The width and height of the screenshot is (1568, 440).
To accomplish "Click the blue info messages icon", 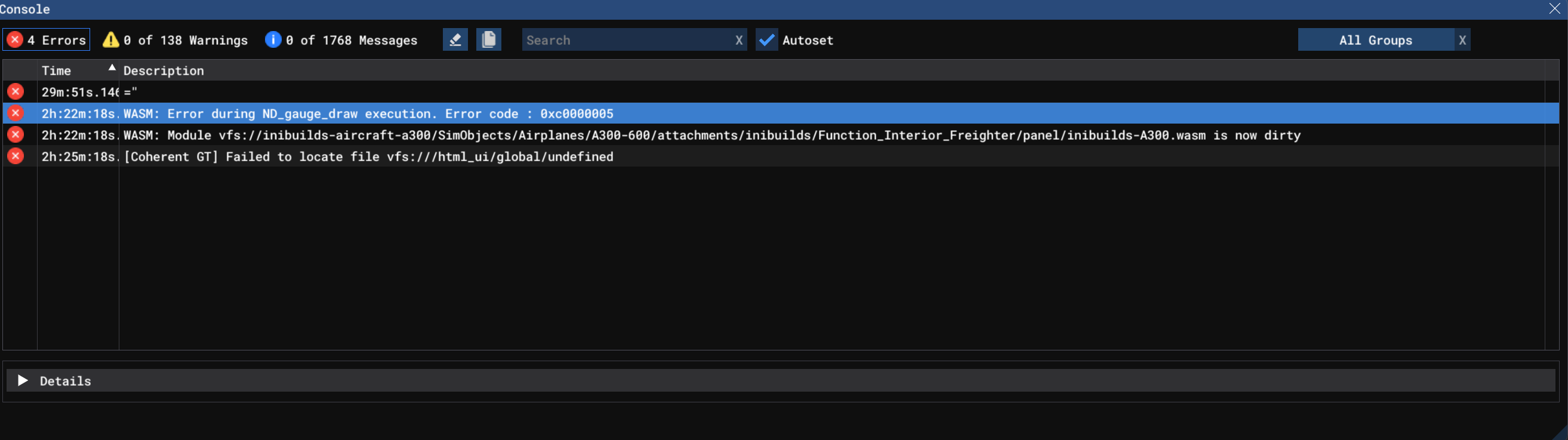I will coord(273,40).
